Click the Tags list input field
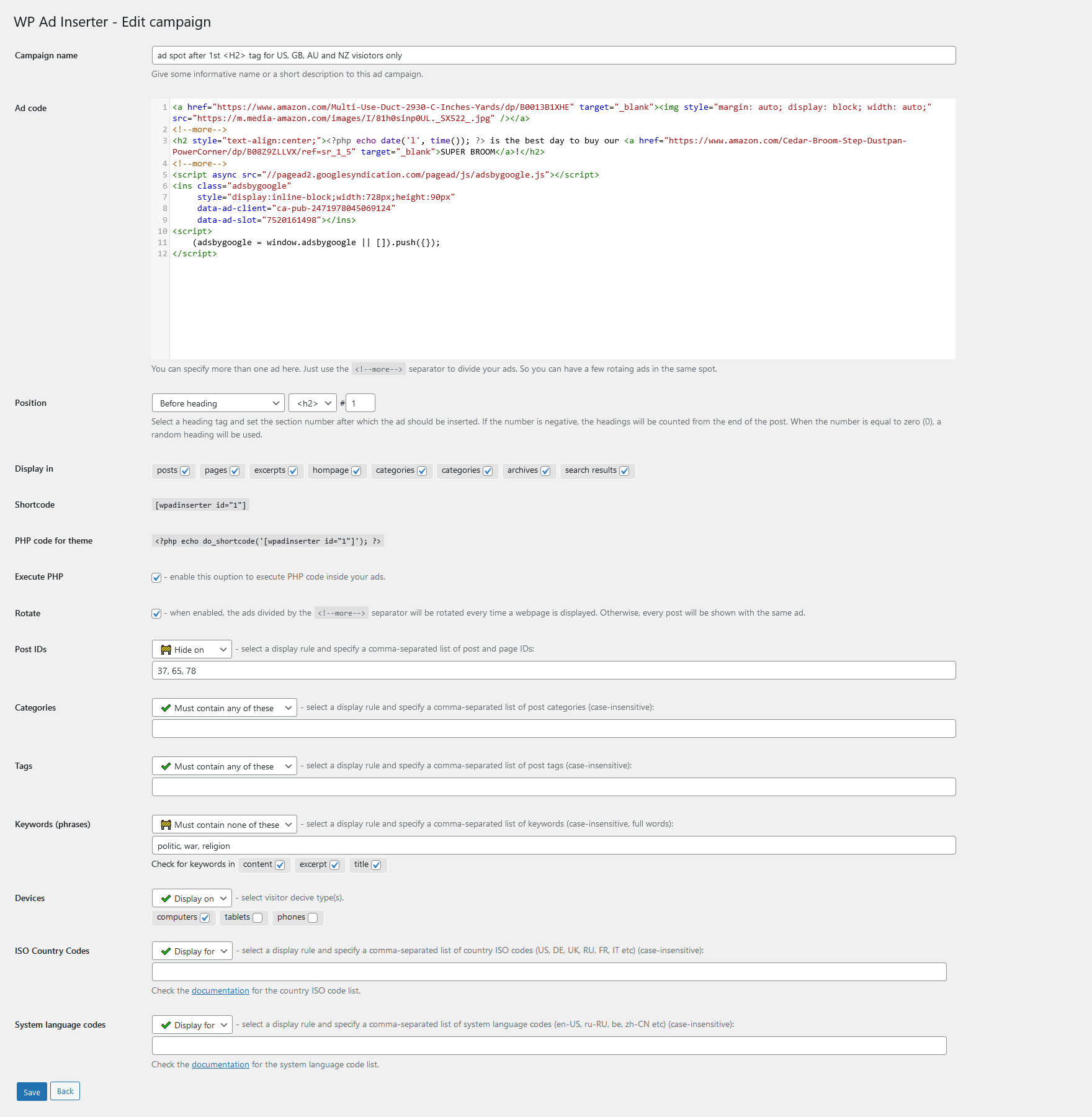The width and height of the screenshot is (1092, 1117). tap(553, 787)
